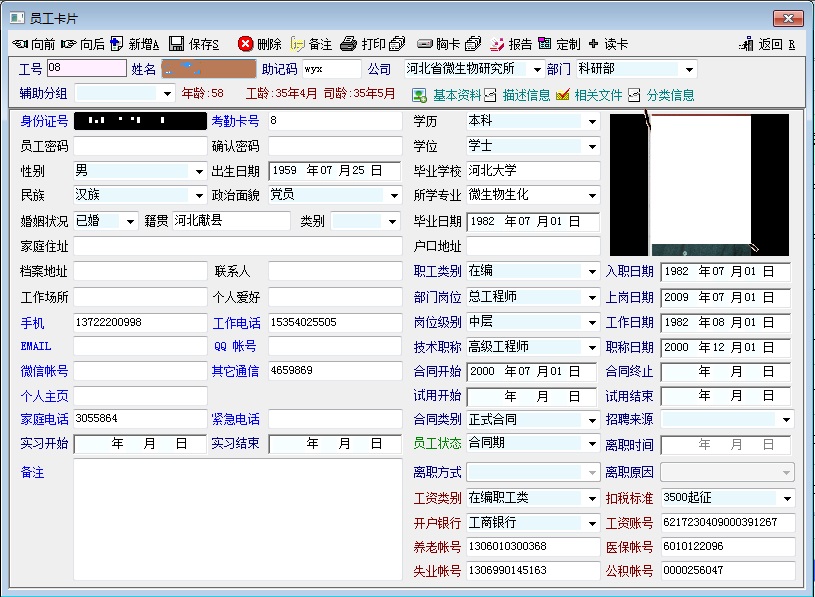Open the 性别 (gender) dropdown
Image resolution: width=815 pixels, height=597 pixels.
coord(198,171)
